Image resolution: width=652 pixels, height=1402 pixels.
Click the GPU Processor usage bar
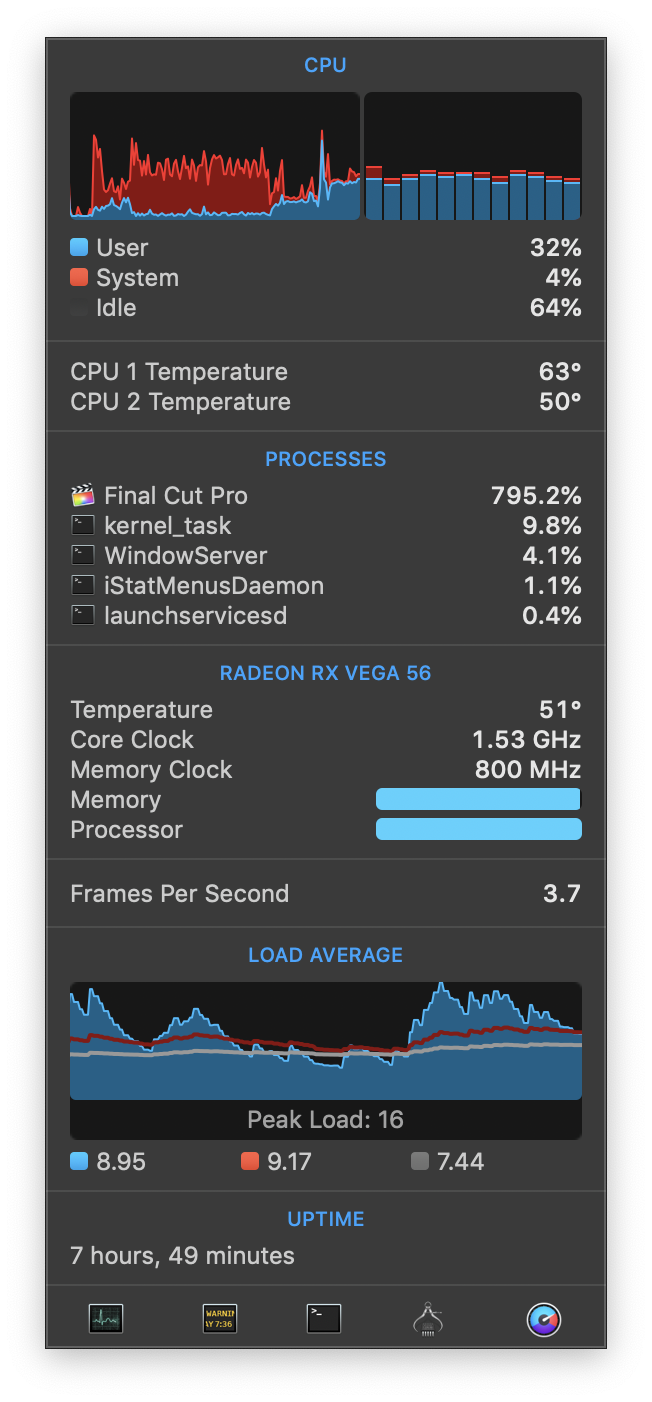(x=478, y=829)
